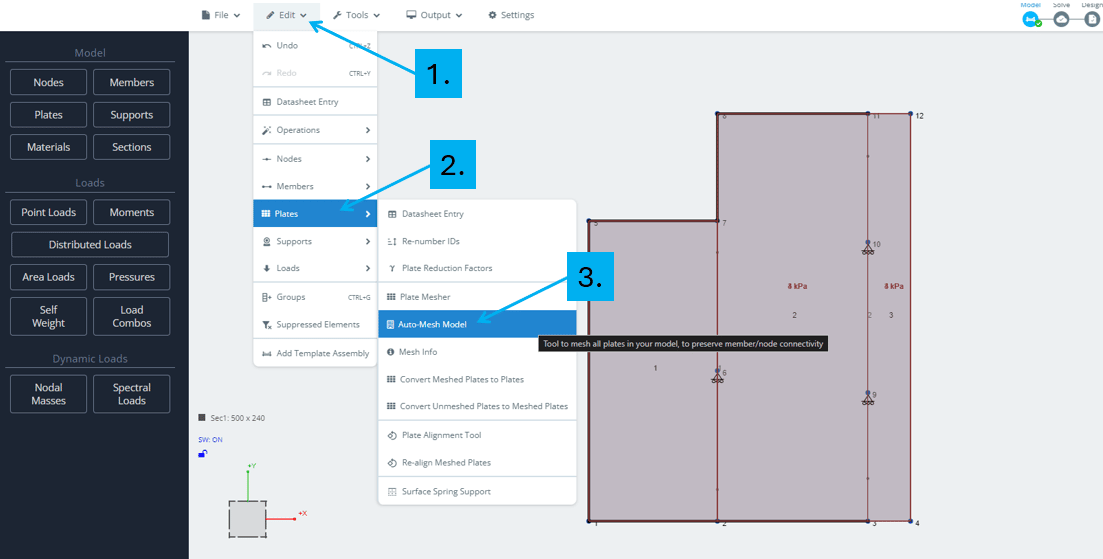The image size is (1103, 559).
Task: Click the Mesh Info icon
Action: point(390,352)
